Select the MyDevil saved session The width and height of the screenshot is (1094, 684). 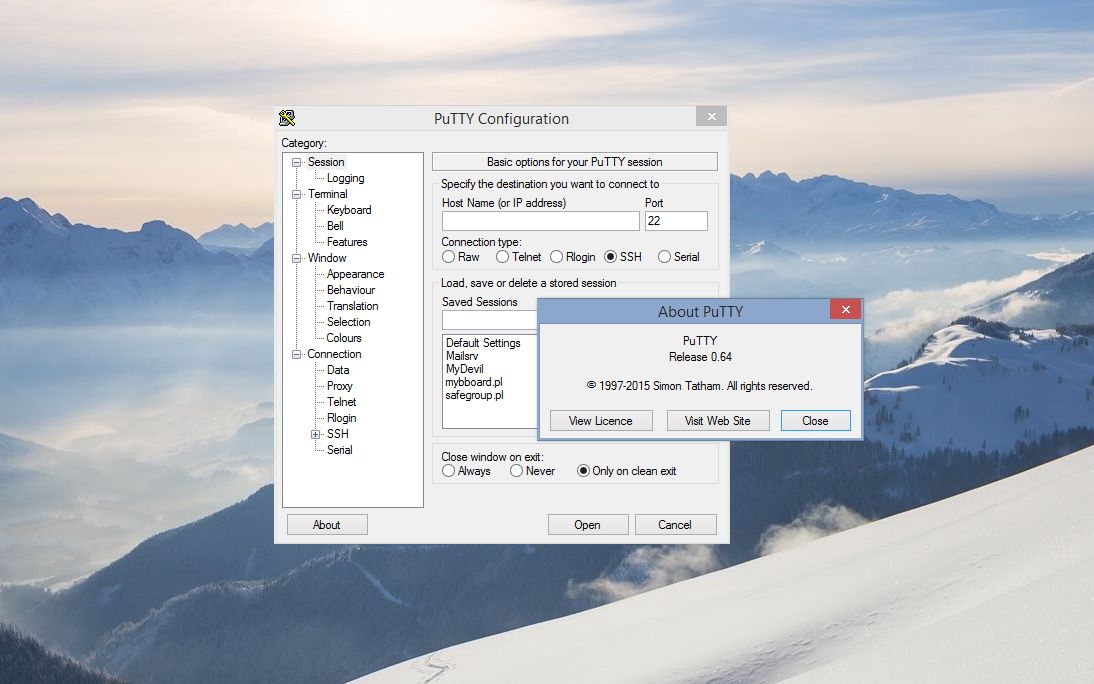465,369
